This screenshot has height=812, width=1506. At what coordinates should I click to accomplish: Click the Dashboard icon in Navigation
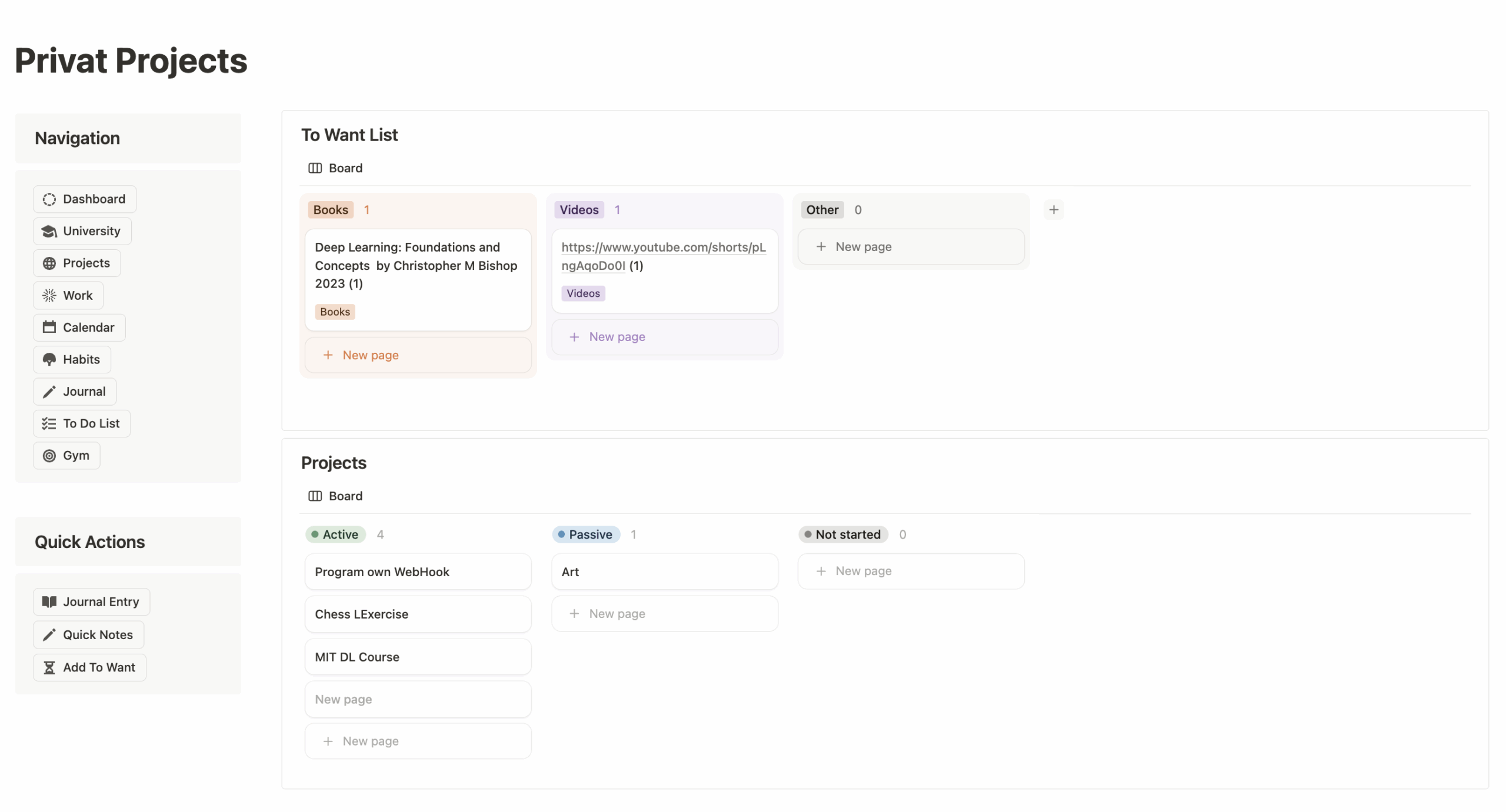49,199
